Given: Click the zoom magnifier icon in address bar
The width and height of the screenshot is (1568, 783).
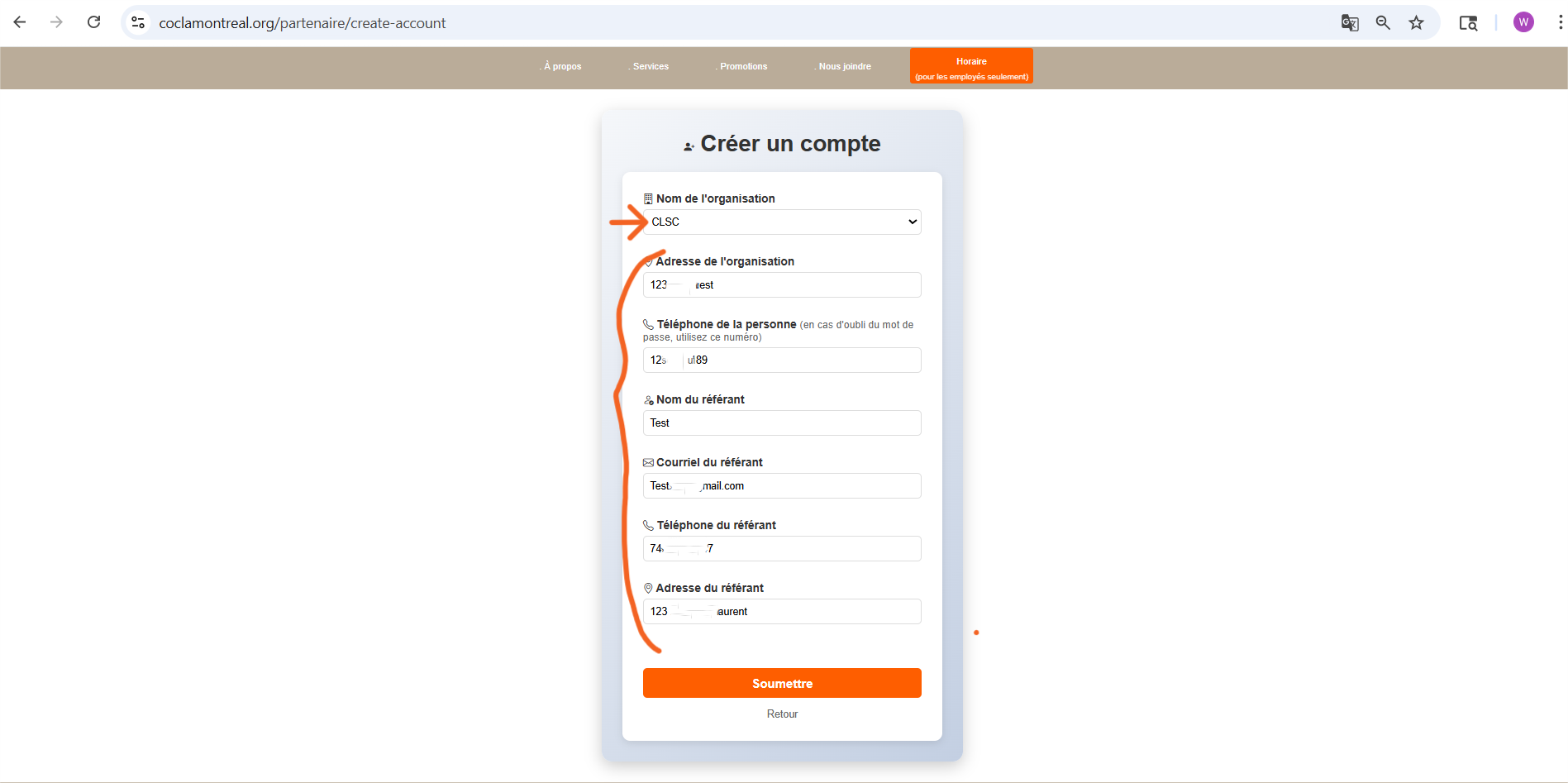Looking at the screenshot, I should [1383, 23].
